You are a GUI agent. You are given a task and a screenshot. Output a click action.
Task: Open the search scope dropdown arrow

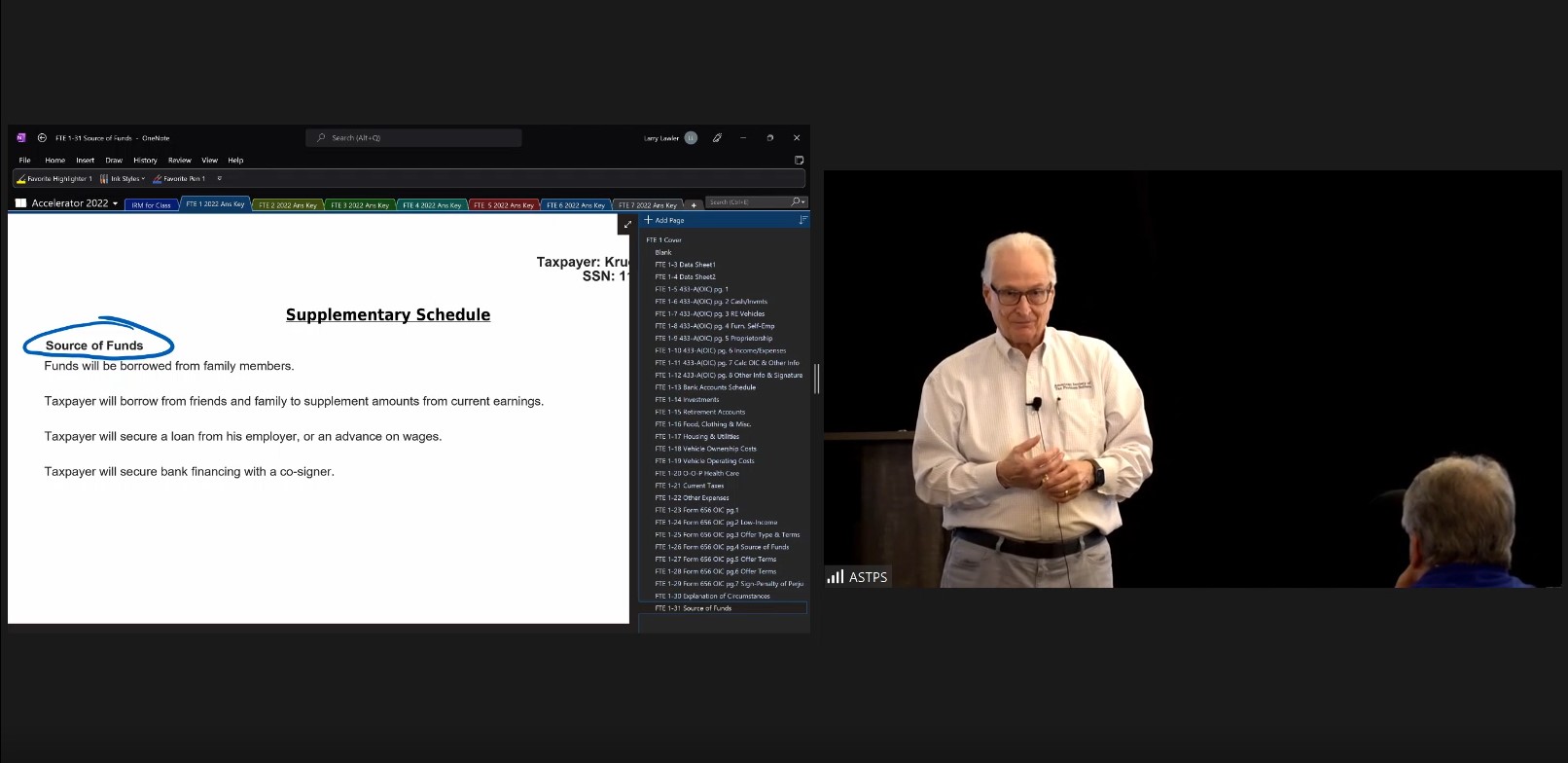coord(803,202)
